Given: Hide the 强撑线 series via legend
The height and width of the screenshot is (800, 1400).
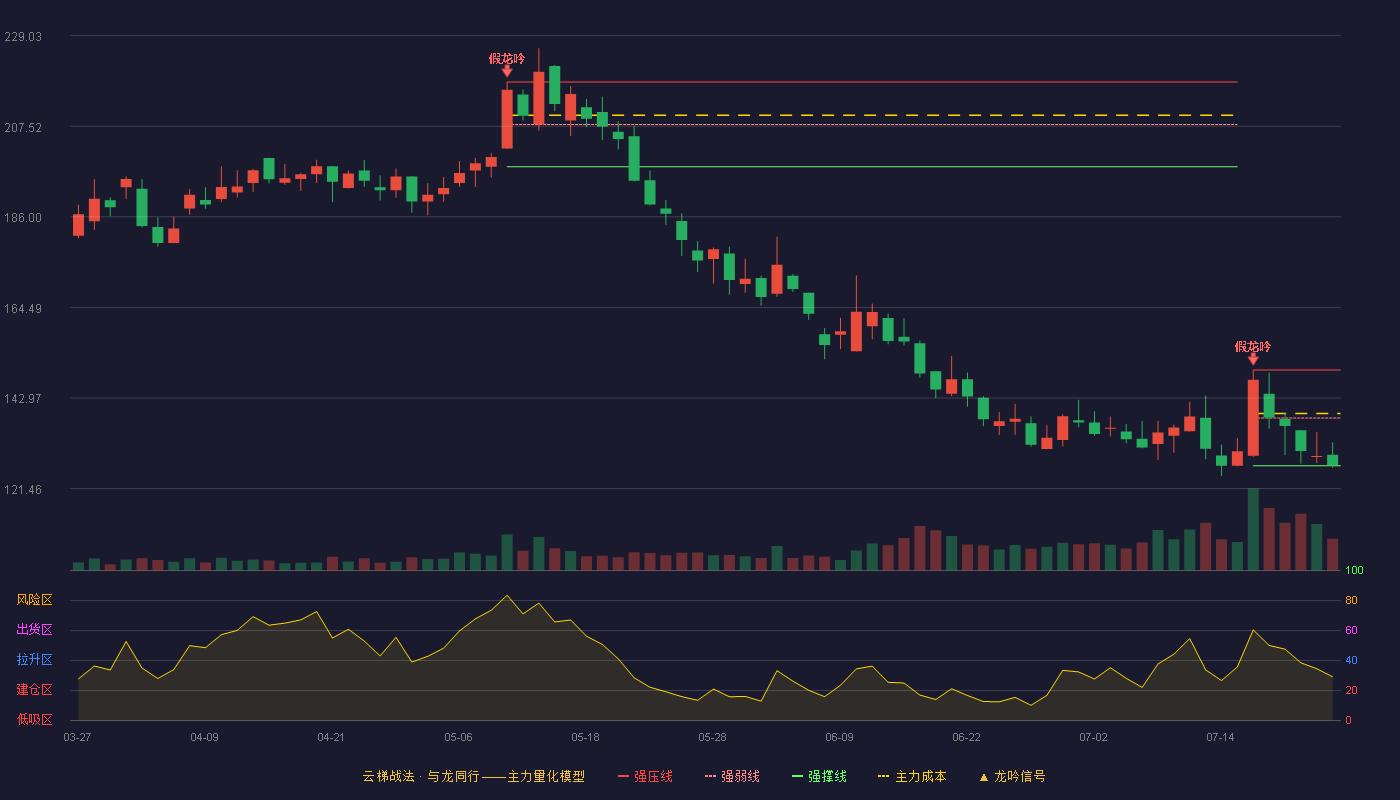Looking at the screenshot, I should click(819, 776).
